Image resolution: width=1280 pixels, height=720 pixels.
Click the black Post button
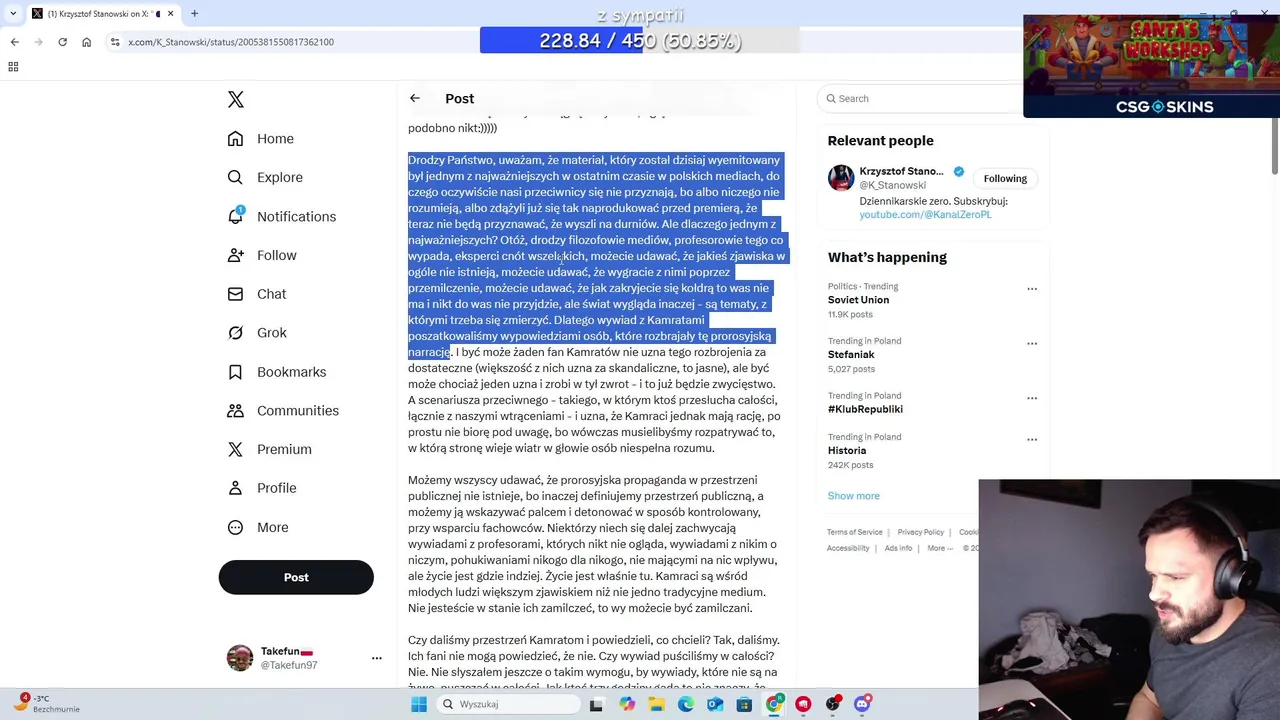pos(296,577)
